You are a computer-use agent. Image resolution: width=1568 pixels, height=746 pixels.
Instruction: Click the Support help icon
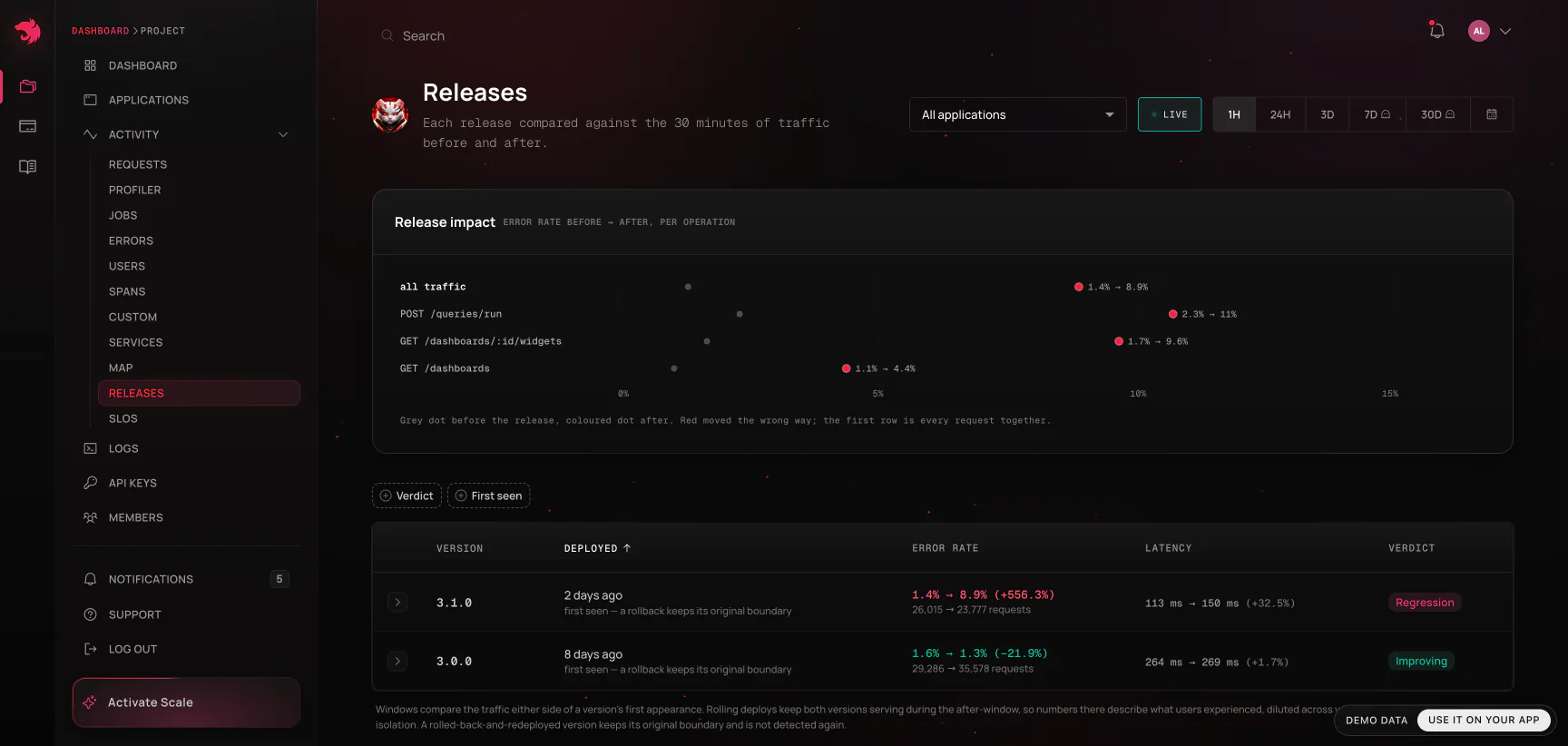click(90, 614)
